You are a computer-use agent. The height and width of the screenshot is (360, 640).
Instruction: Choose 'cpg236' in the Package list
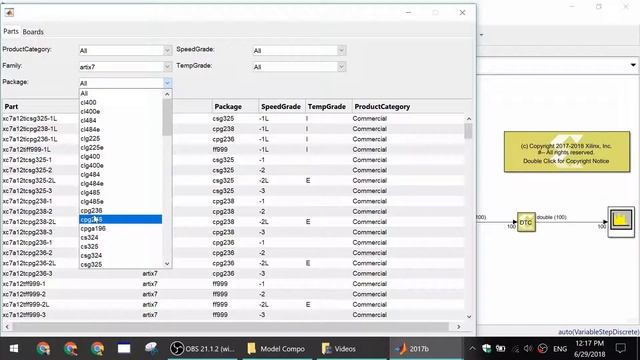point(120,211)
